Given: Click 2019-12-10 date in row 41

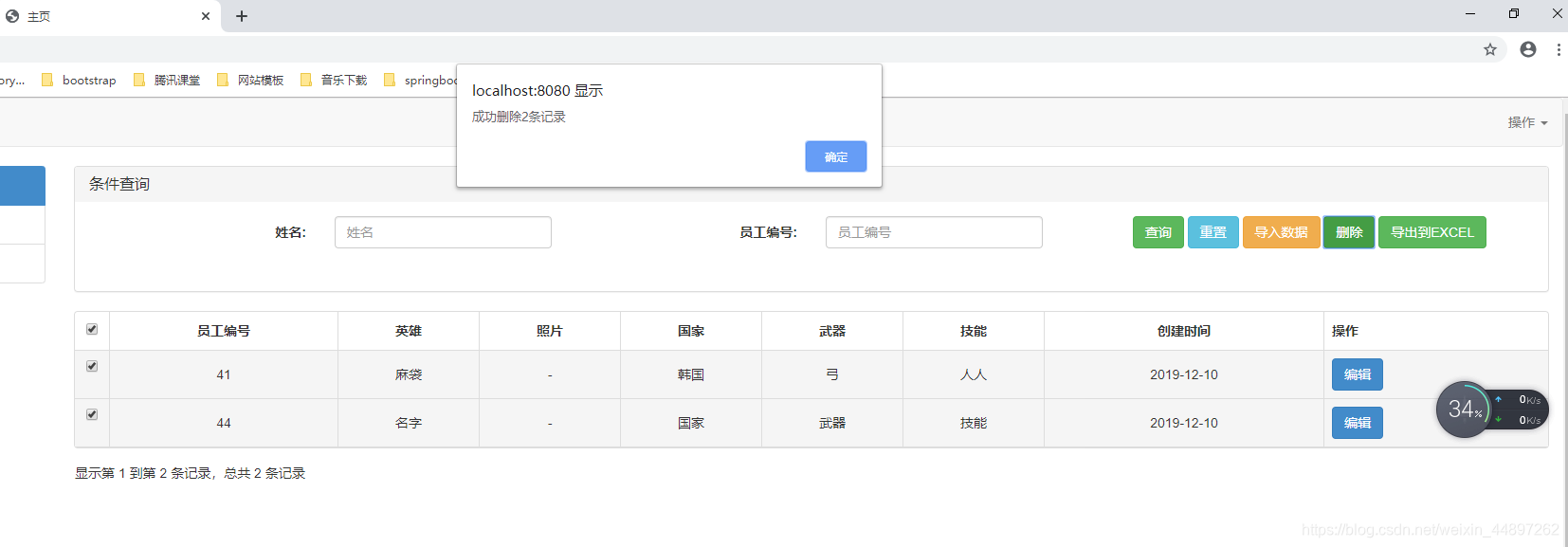Looking at the screenshot, I should tap(1184, 374).
